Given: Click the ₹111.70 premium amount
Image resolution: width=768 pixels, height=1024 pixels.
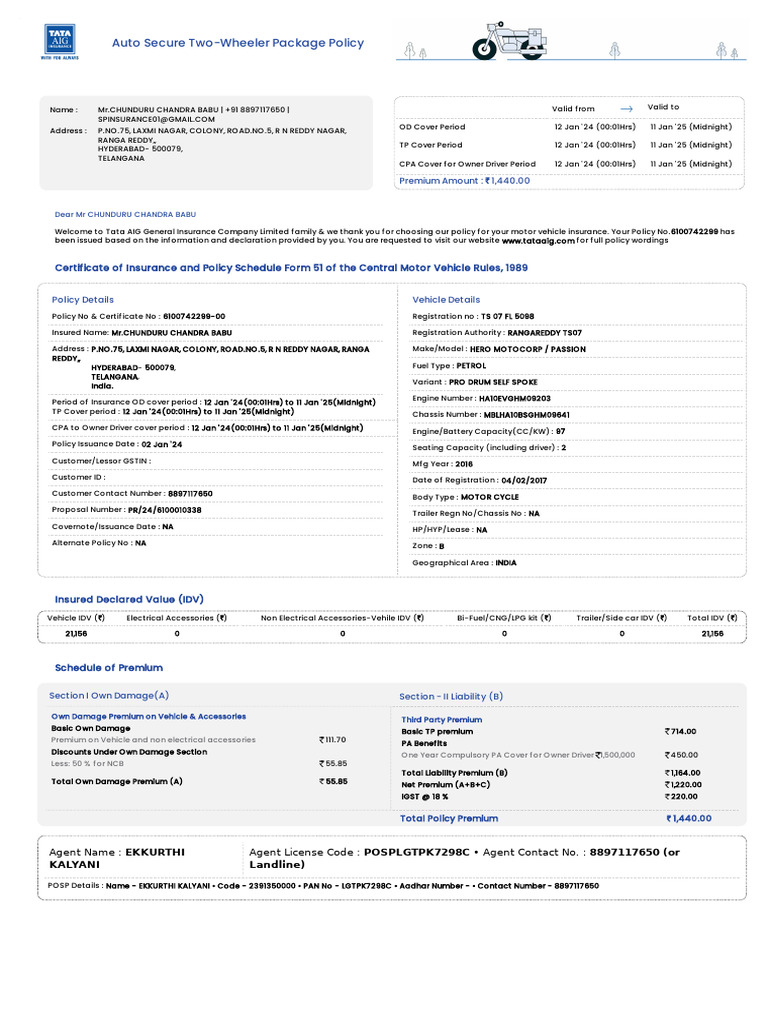Looking at the screenshot, I should click(332, 740).
